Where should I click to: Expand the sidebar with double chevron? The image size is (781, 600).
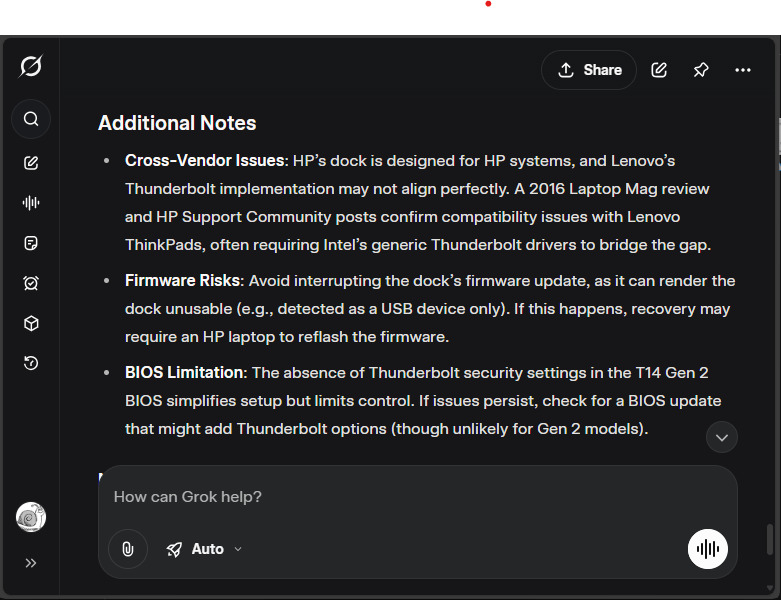(31, 563)
